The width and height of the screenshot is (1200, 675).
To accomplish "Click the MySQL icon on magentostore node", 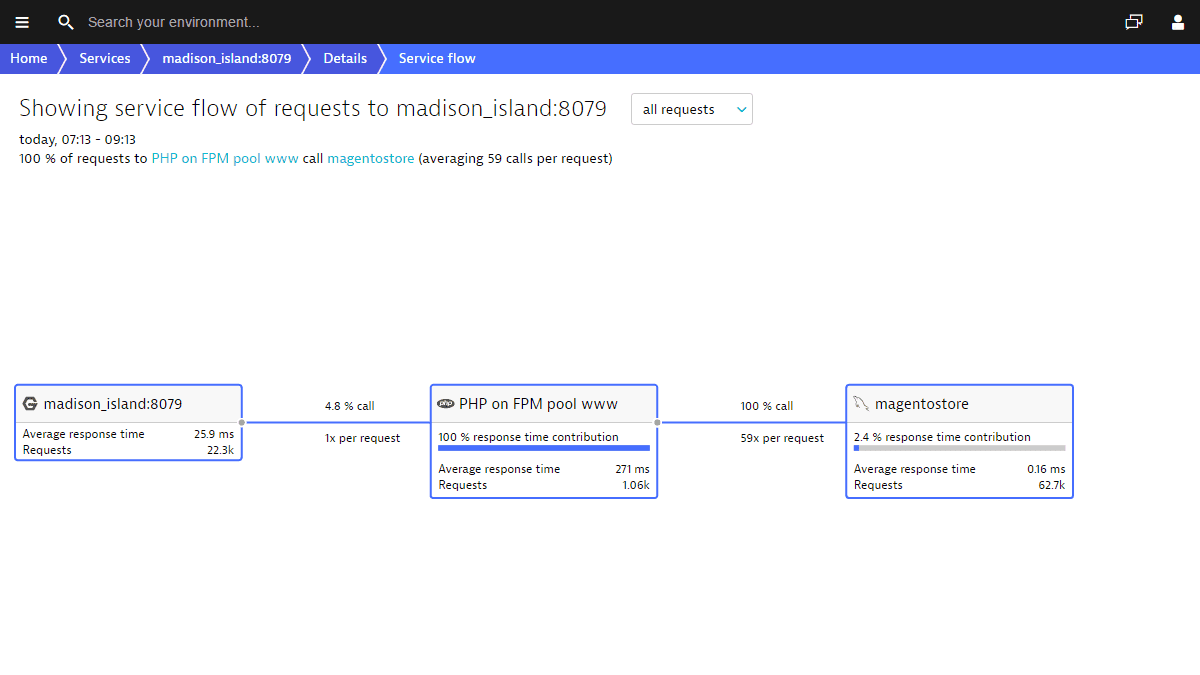I will click(x=861, y=404).
